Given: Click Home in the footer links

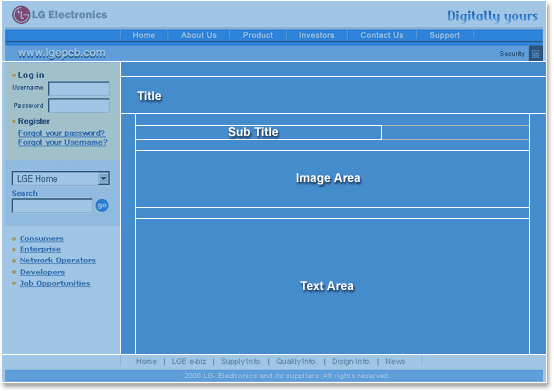Looking at the screenshot, I should pos(146,361).
